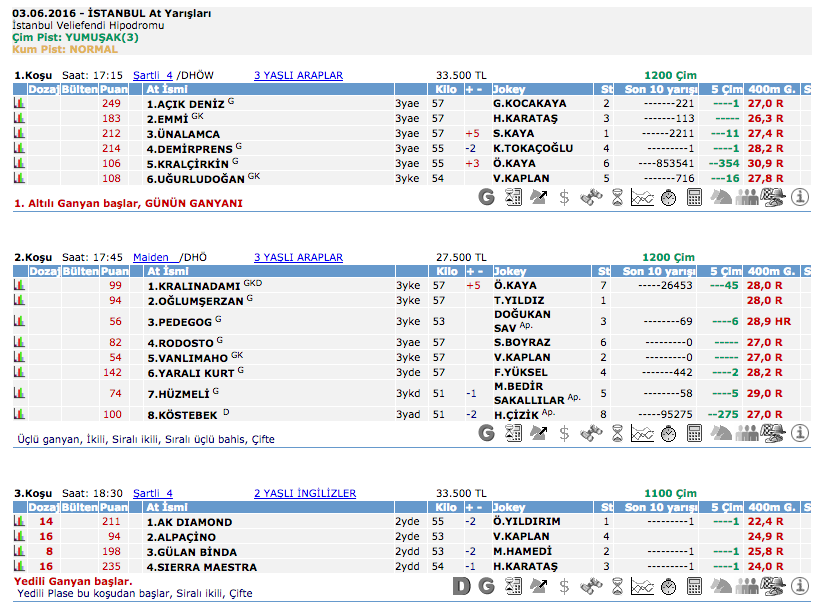829x610 pixels.
Task: Open the line graph icon in race 3
Action: [x=642, y=585]
